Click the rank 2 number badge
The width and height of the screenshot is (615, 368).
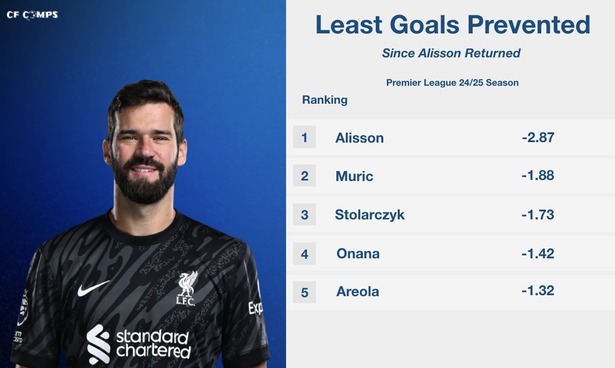(304, 175)
